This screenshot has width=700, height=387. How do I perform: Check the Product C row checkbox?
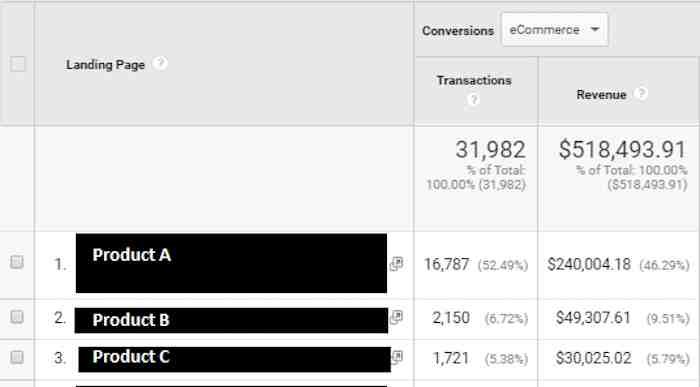click(x=17, y=357)
